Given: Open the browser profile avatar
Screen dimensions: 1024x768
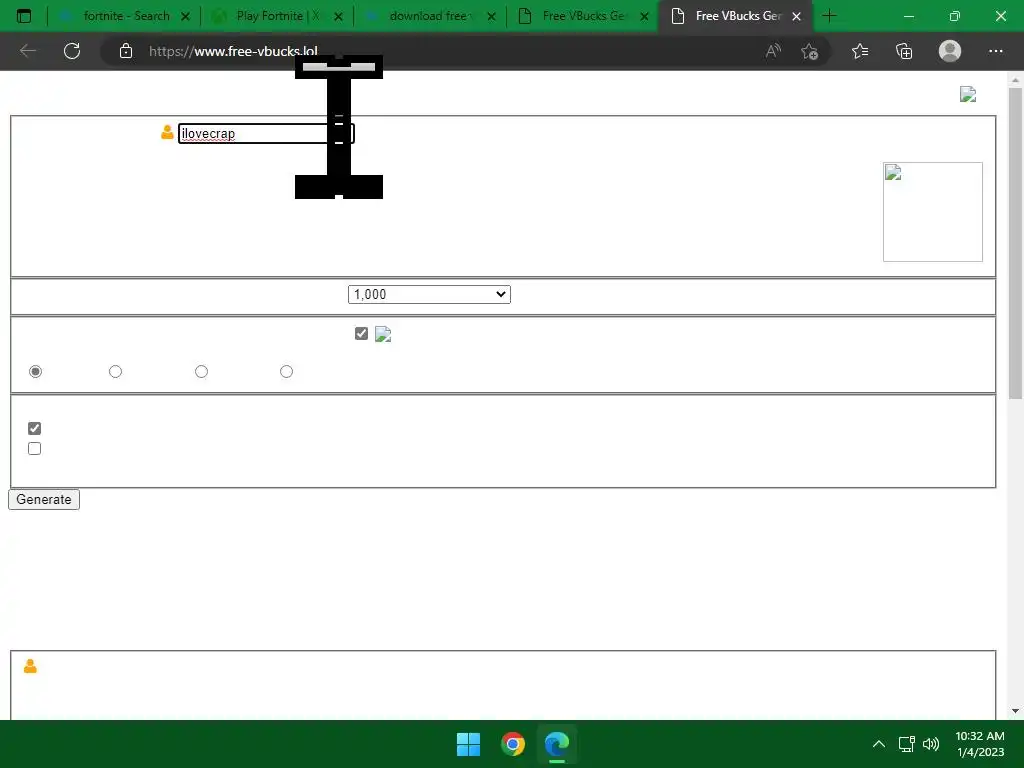Looking at the screenshot, I should 950,51.
